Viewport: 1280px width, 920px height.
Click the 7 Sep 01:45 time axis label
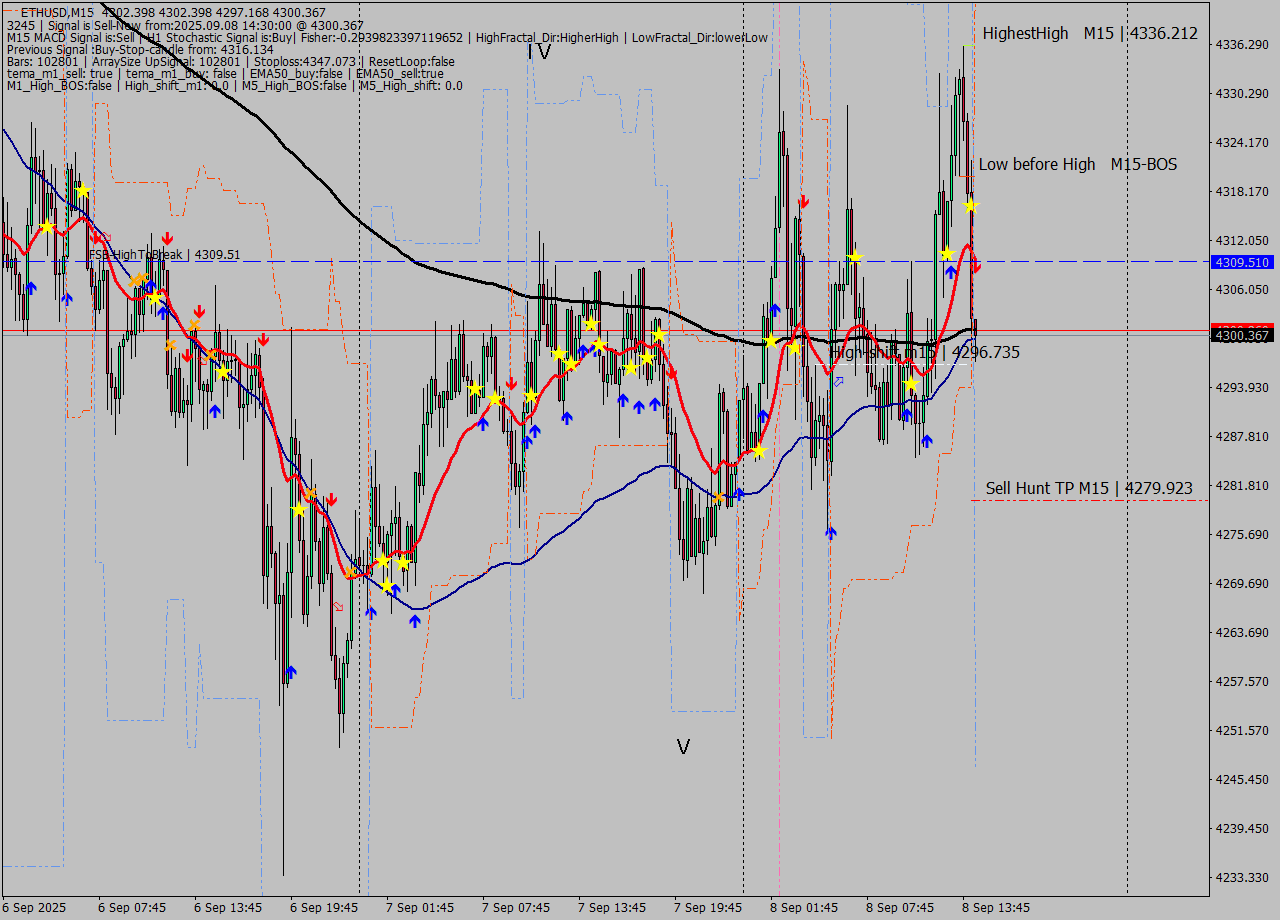click(418, 908)
